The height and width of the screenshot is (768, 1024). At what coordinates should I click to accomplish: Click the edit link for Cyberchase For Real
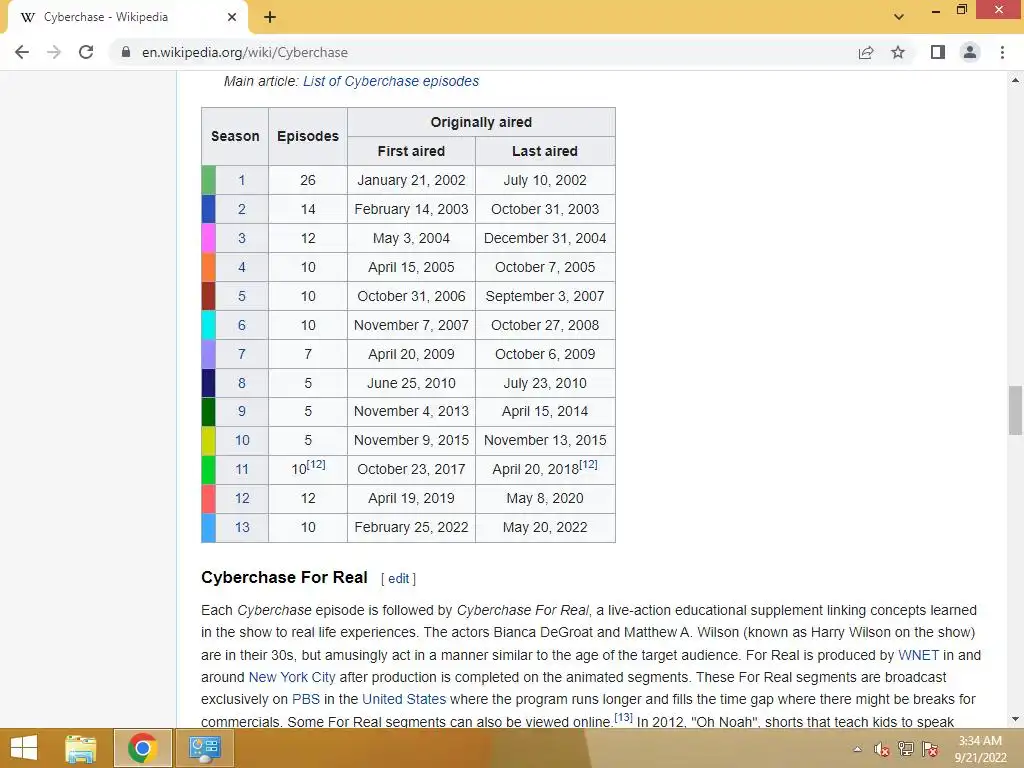click(398, 579)
